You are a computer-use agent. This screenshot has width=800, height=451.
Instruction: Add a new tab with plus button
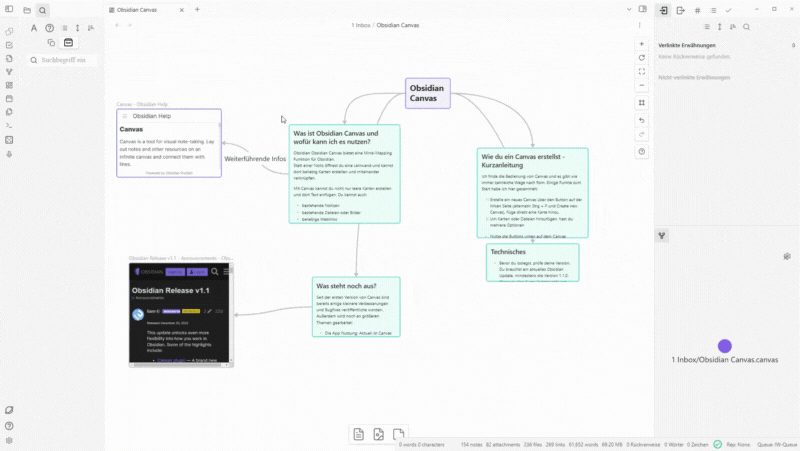click(197, 9)
